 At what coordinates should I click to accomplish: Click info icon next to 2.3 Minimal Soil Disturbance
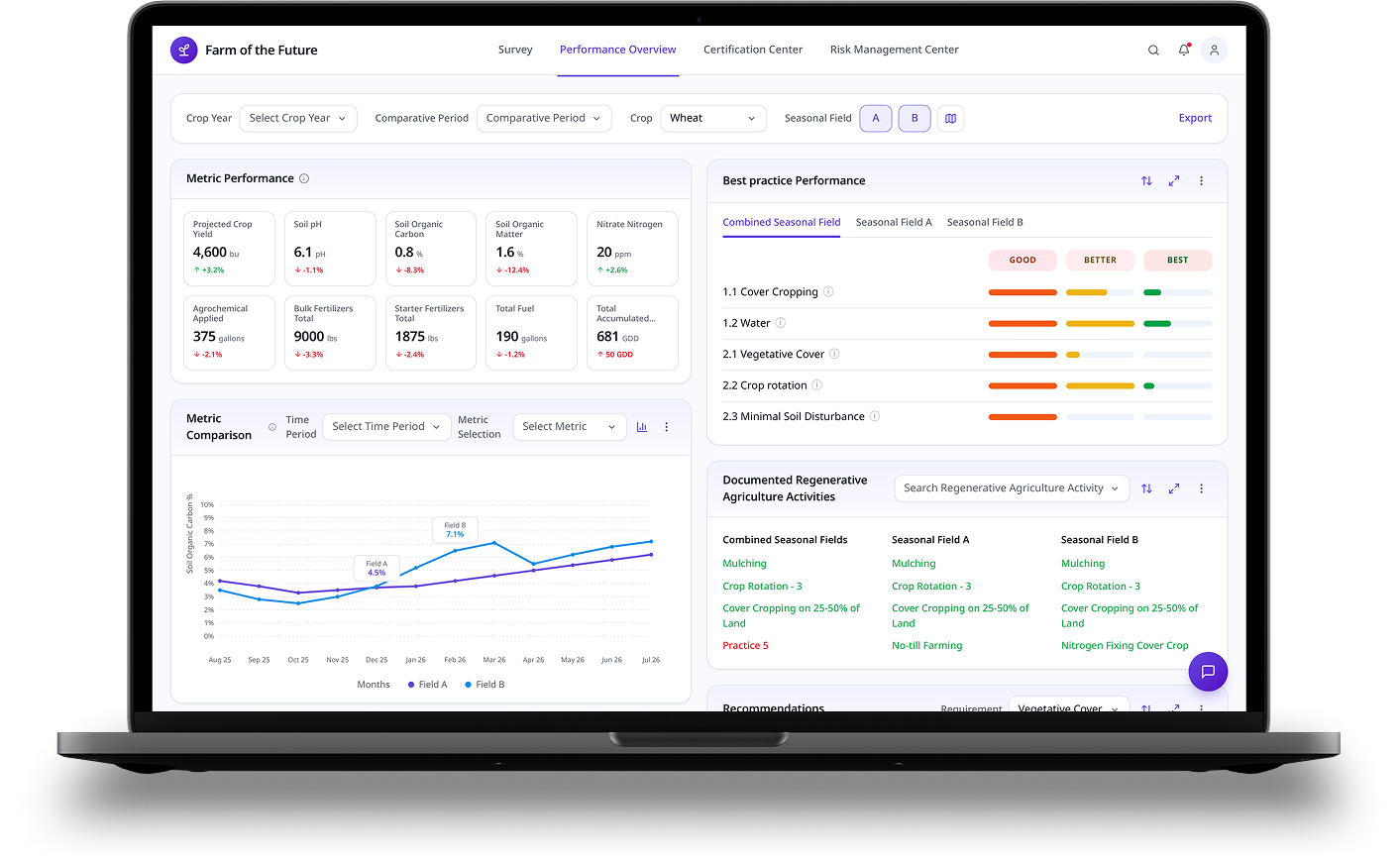(875, 416)
